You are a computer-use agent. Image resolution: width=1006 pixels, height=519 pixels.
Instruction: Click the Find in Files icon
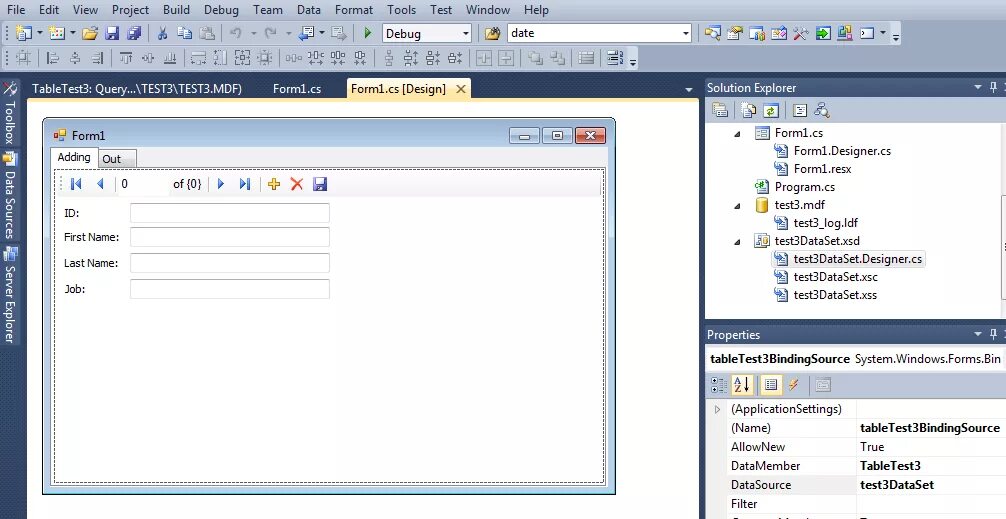(492, 33)
